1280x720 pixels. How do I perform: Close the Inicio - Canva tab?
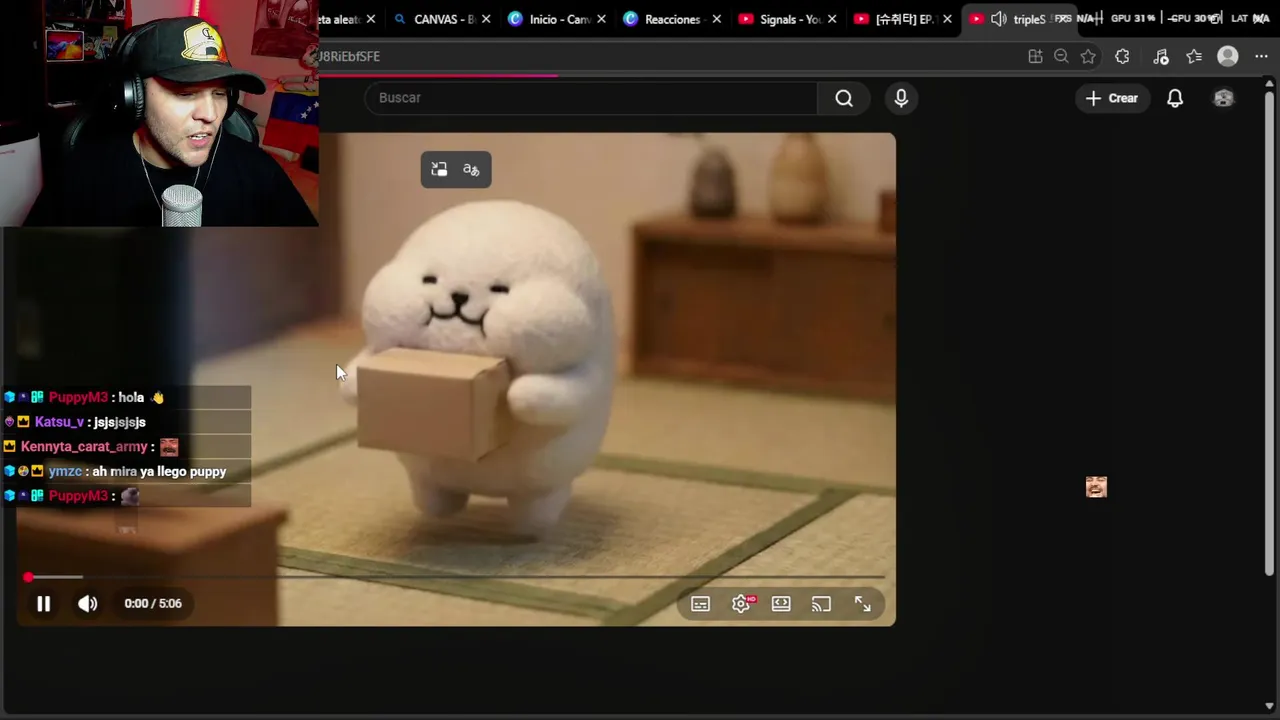(601, 19)
